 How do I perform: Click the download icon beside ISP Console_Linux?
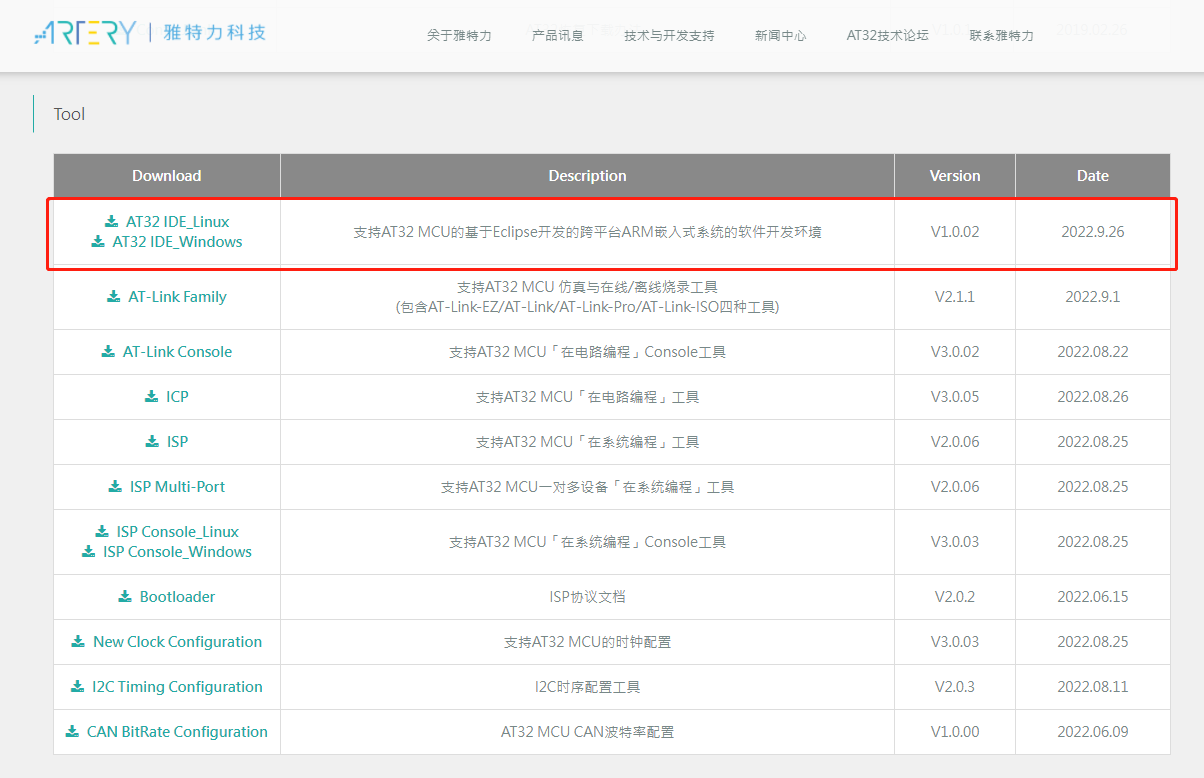pos(102,531)
